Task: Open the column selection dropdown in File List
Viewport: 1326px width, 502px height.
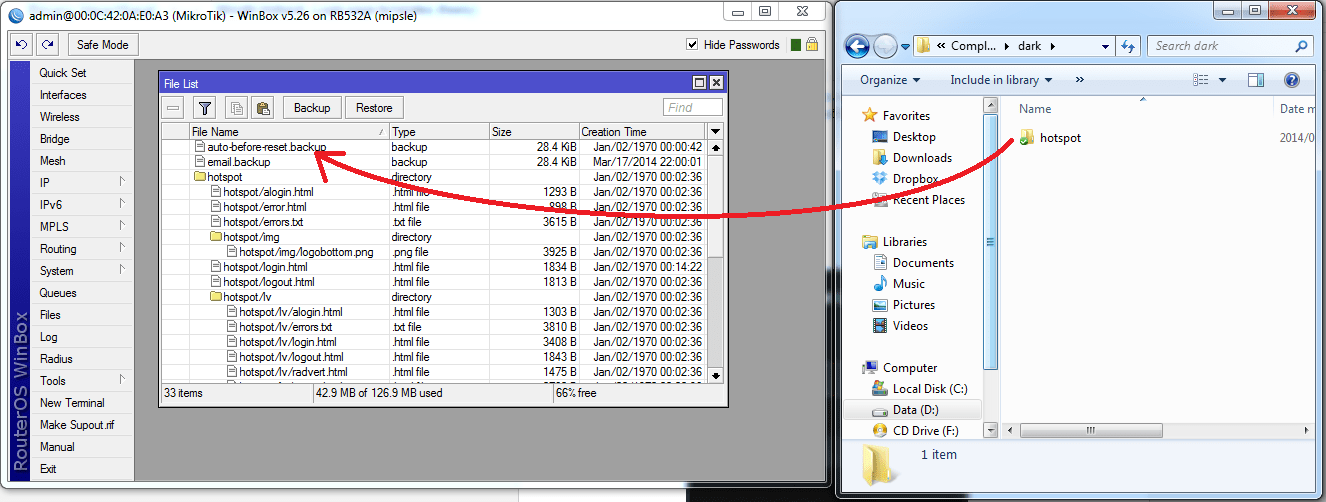Action: click(x=715, y=132)
